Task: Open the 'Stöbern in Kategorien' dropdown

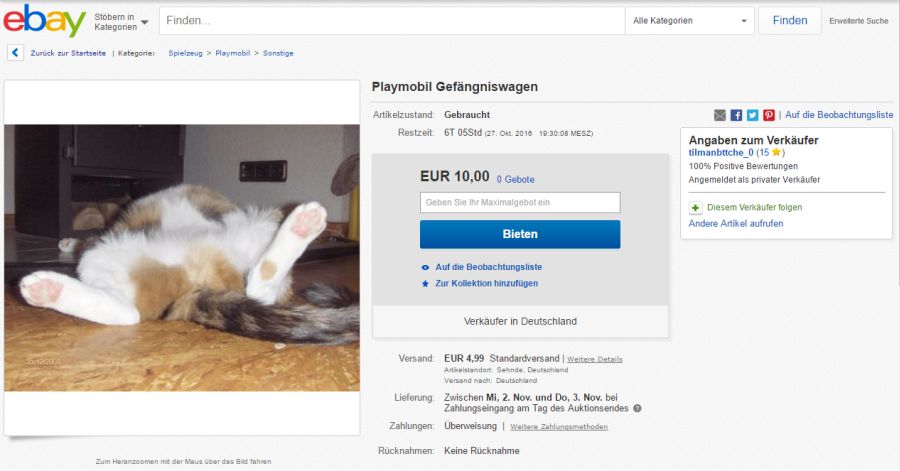Action: (x=121, y=21)
